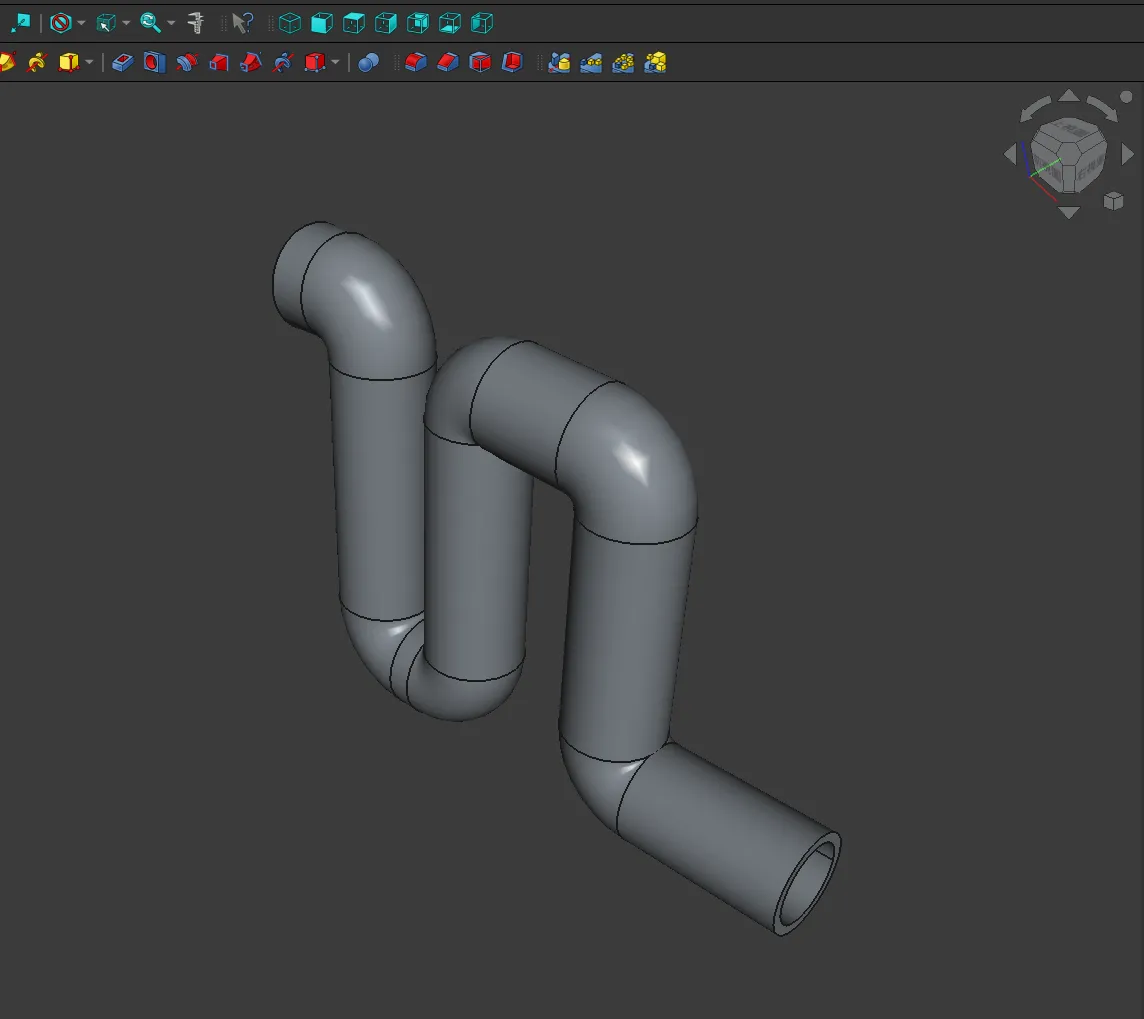1144x1019 pixels.
Task: Select the top view cube icon
Action: pyautogui.click(x=353, y=22)
